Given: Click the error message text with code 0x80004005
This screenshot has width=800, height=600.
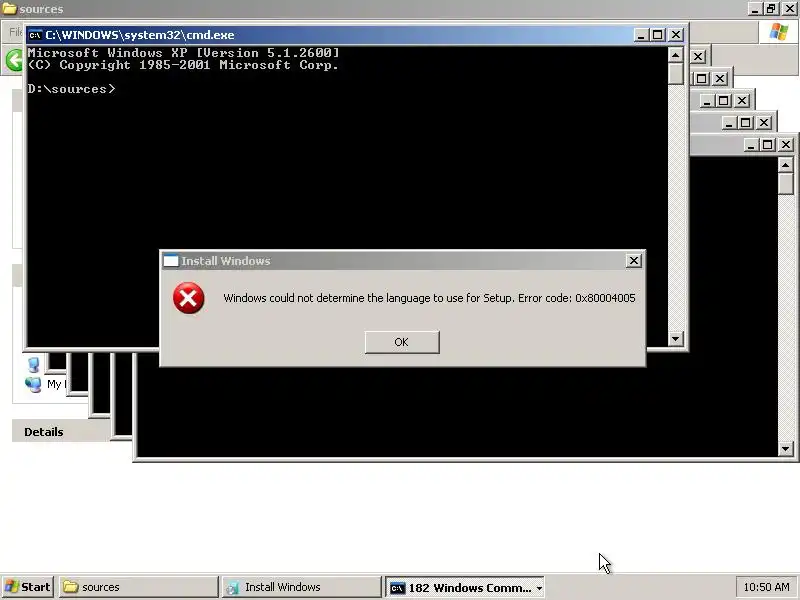Looking at the screenshot, I should 429,298.
